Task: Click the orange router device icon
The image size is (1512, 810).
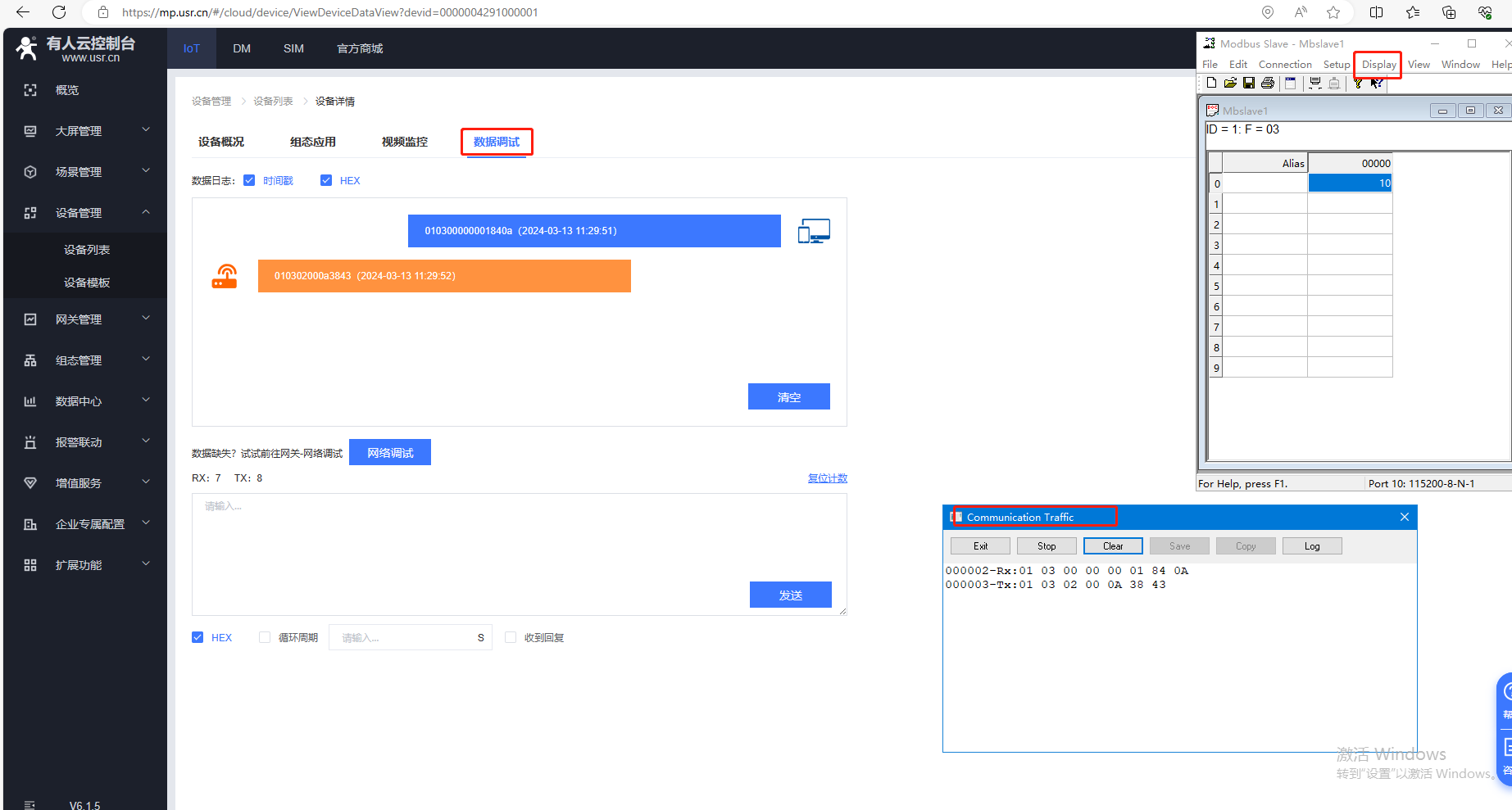Action: coord(225,276)
